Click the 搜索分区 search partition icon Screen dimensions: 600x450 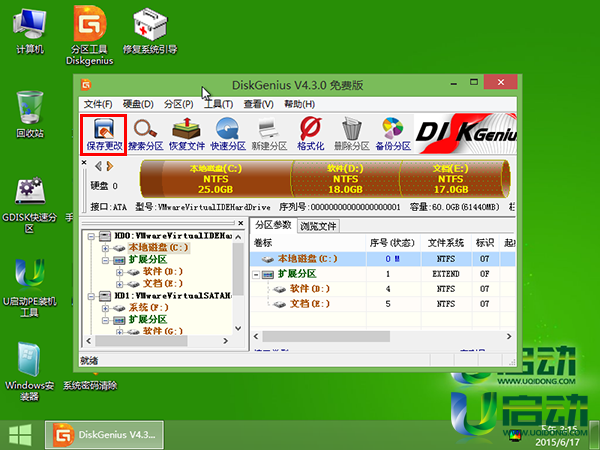pos(145,135)
